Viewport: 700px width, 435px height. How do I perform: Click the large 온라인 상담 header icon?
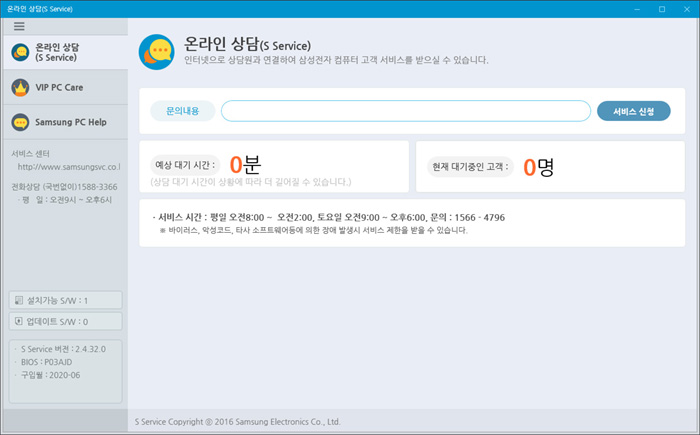point(157,52)
